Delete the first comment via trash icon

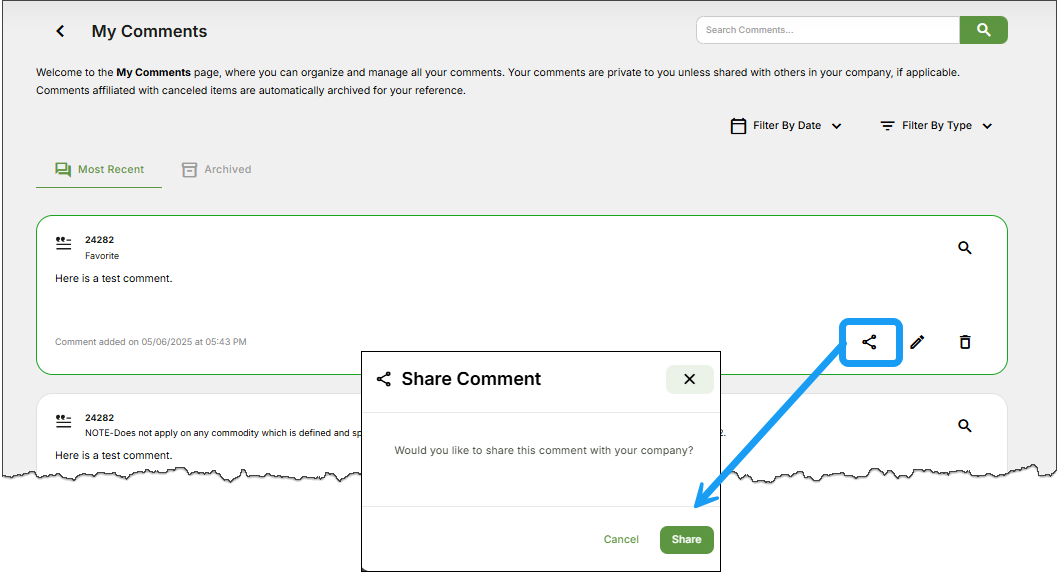(x=965, y=342)
